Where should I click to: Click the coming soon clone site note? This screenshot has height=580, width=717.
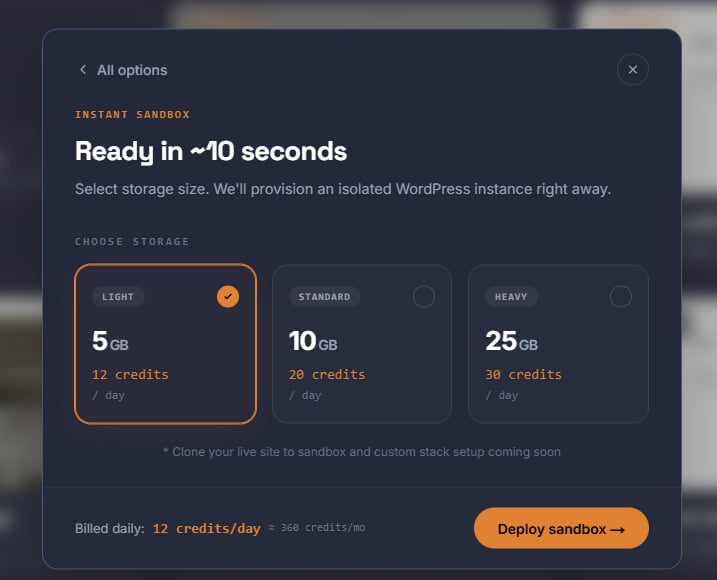362,452
